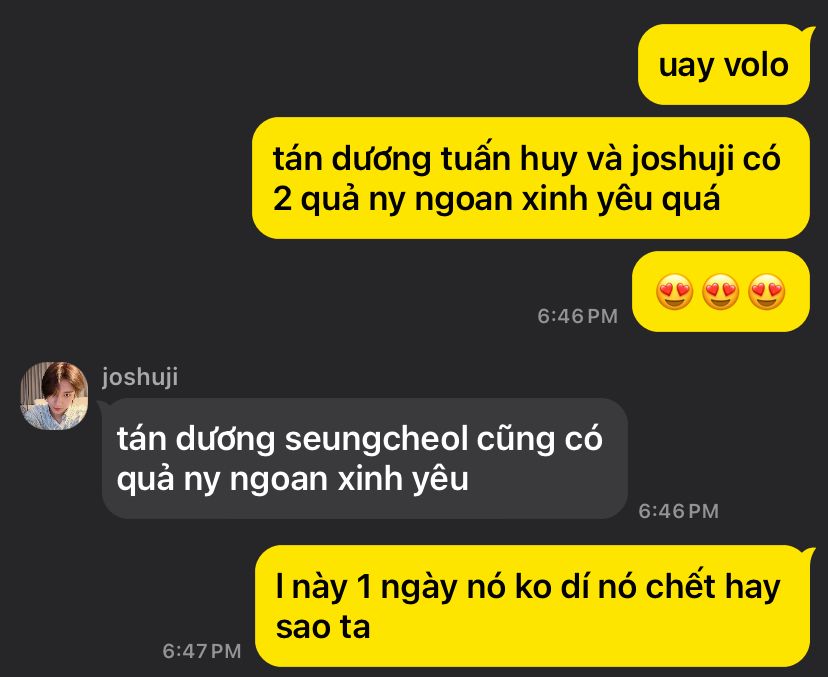Select the "uay volo" message bubble
828x677 pixels.
[724, 64]
